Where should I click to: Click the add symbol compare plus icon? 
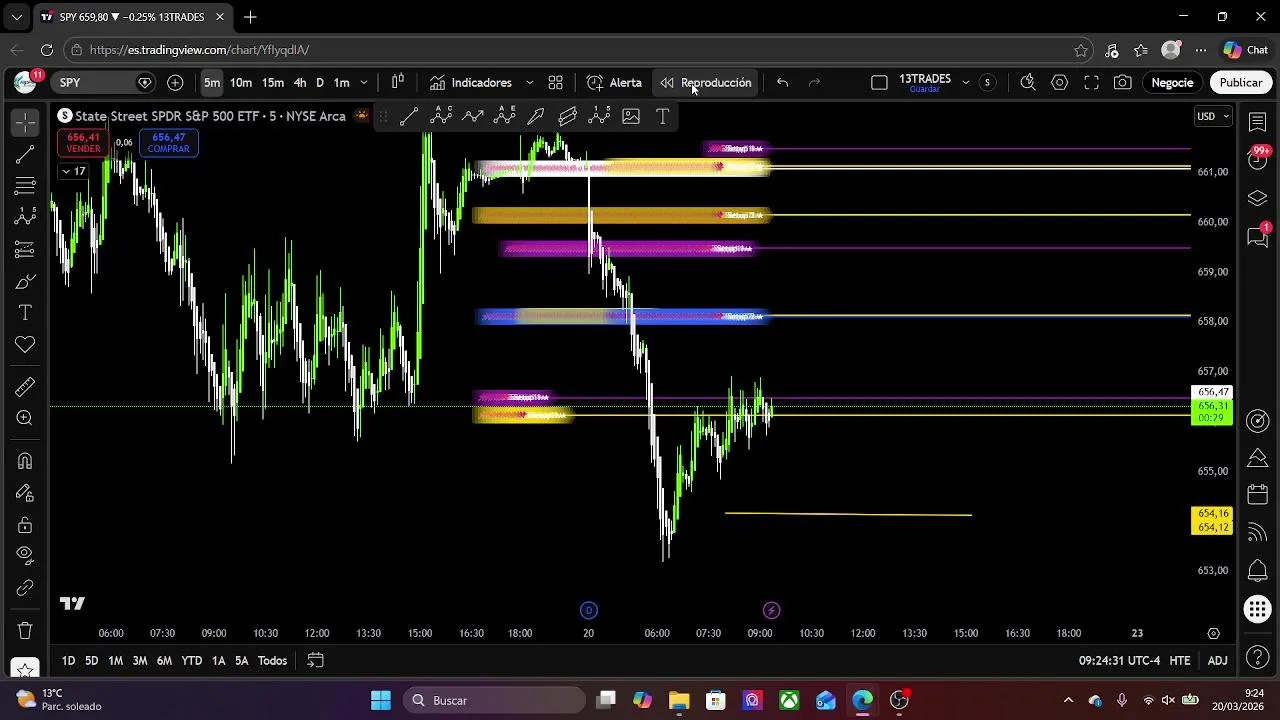175,82
